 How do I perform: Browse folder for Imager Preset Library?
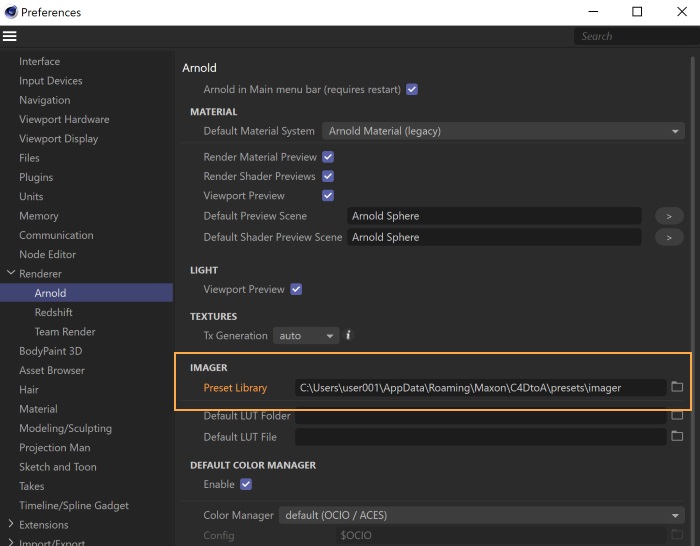[x=677, y=387]
